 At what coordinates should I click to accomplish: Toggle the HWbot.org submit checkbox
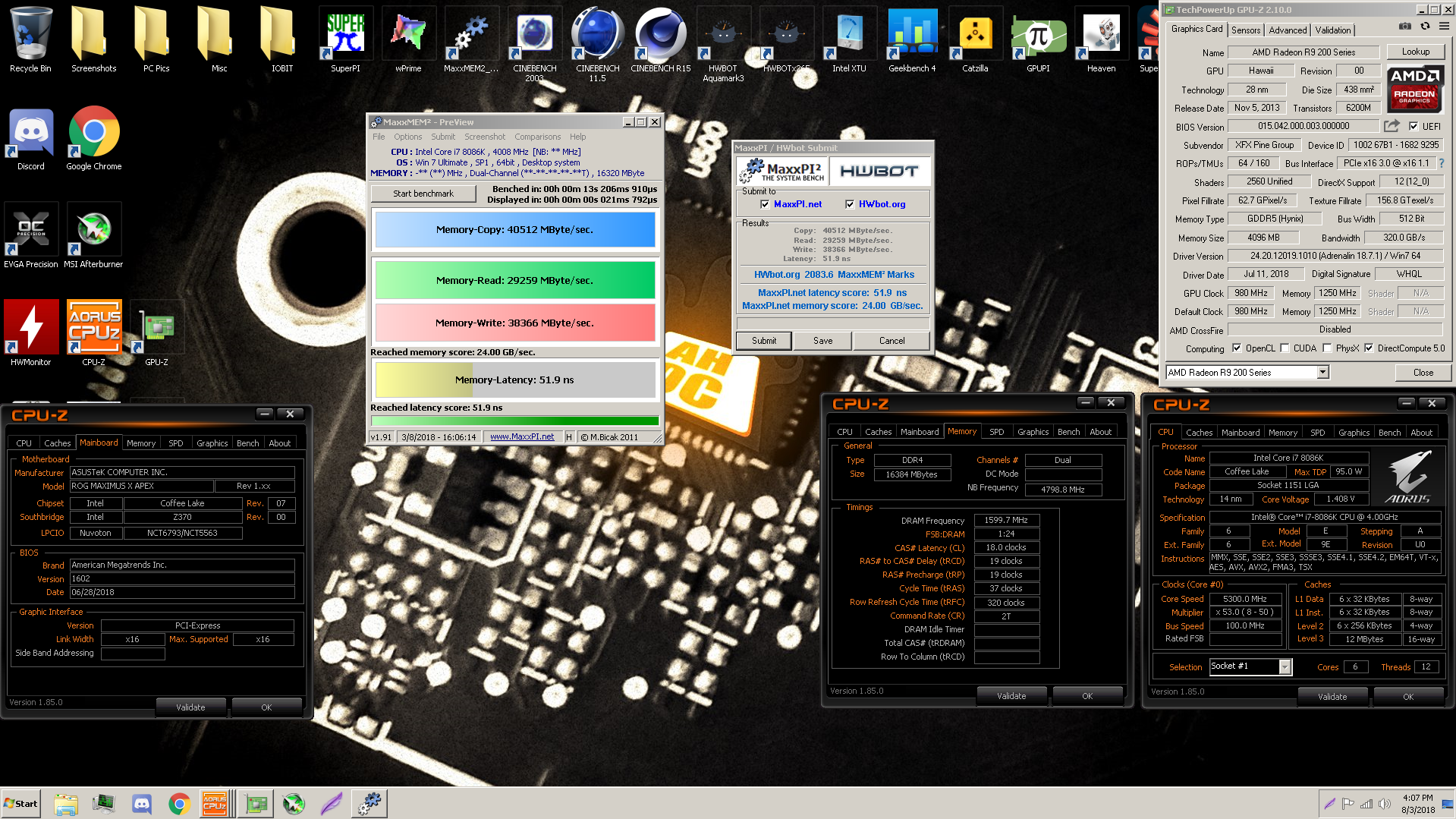coord(850,204)
